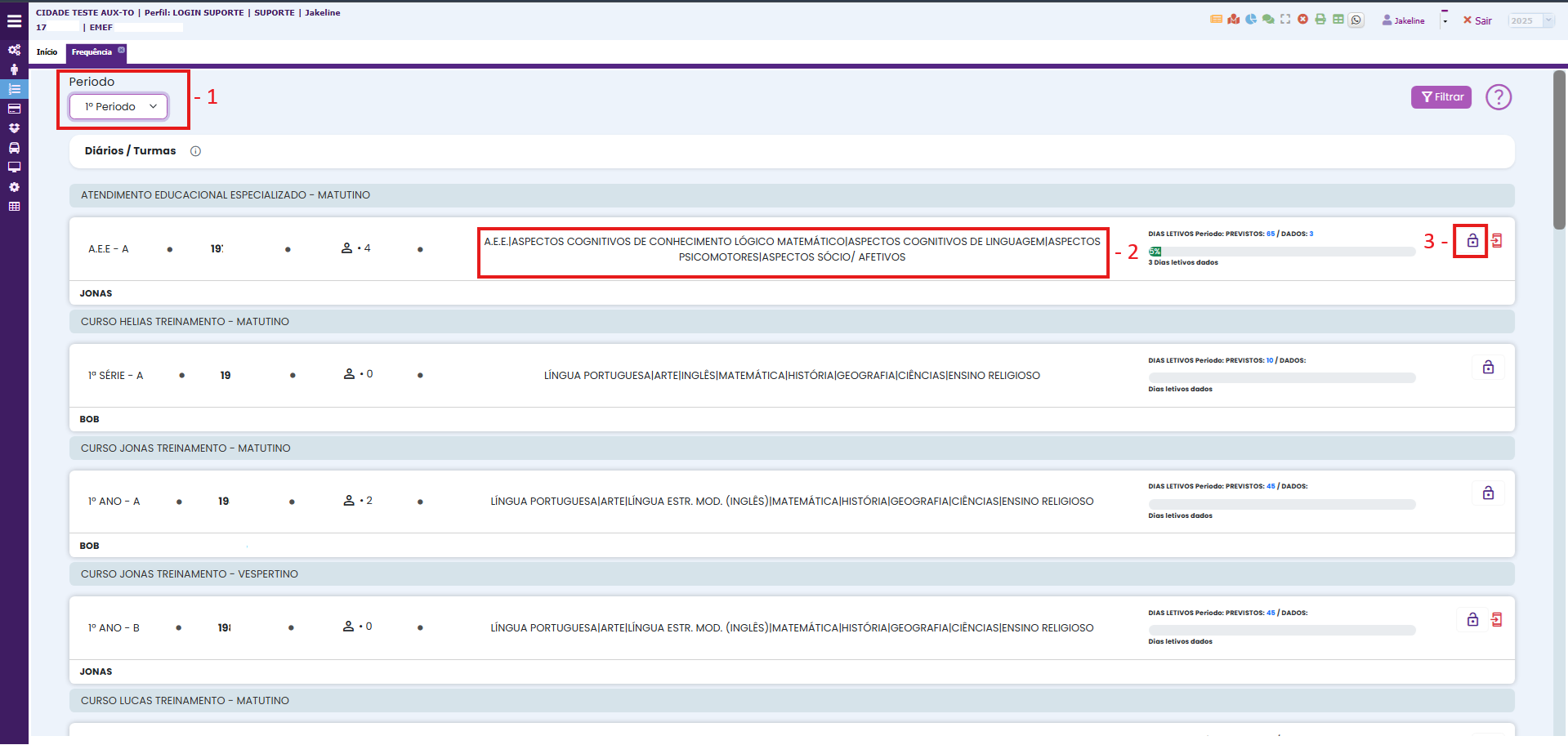Click the green printer icon
Viewport: 1568px width, 745px height.
(x=1320, y=20)
